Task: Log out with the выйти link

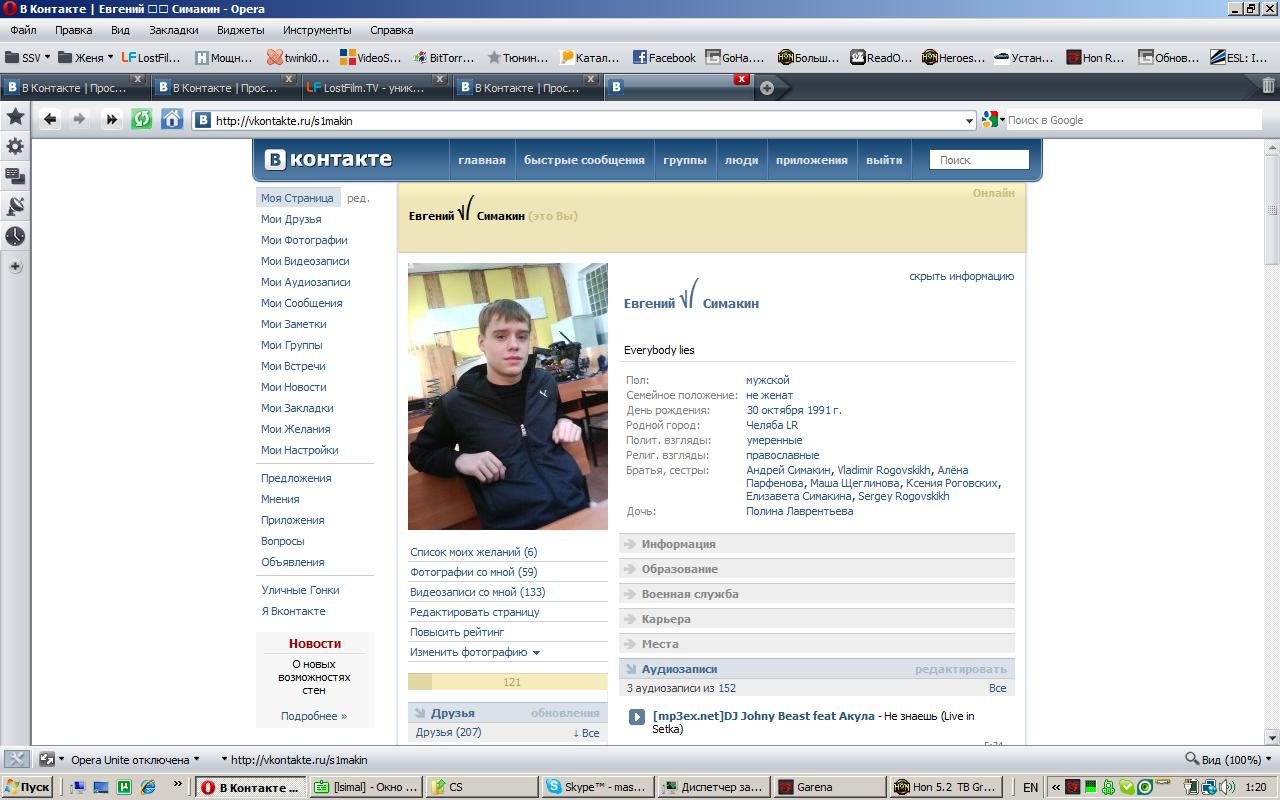Action: pyautogui.click(x=884, y=160)
